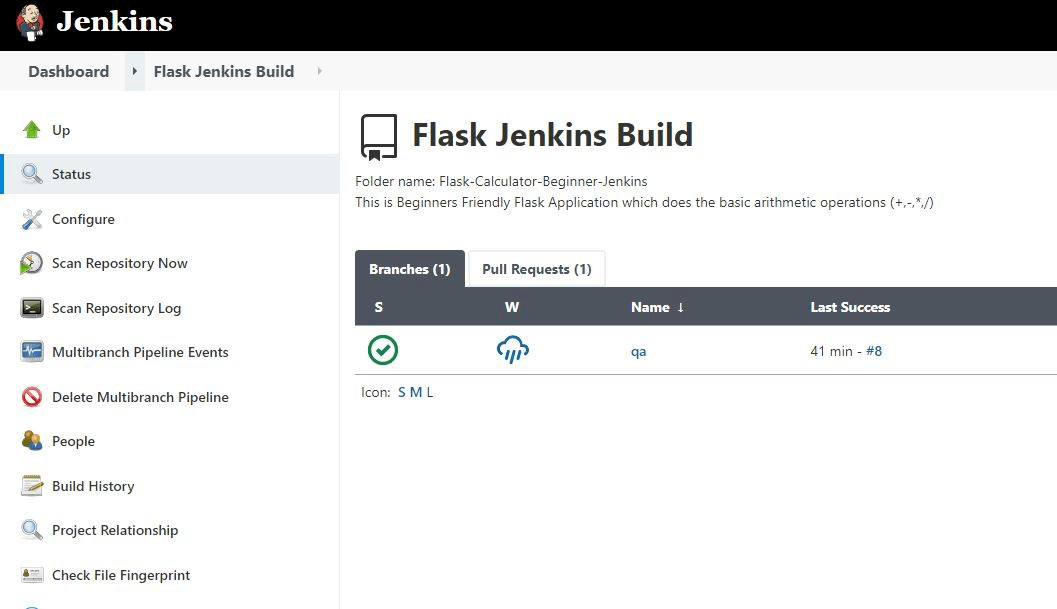The width and height of the screenshot is (1057, 609).
Task: Click the Build History notepad icon
Action: [x=30, y=486]
